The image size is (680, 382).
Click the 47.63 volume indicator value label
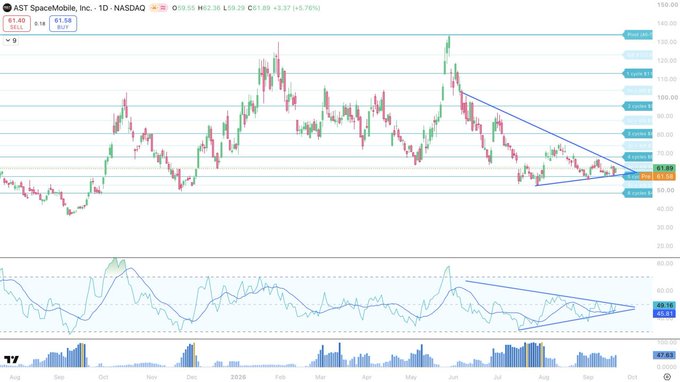(664, 355)
